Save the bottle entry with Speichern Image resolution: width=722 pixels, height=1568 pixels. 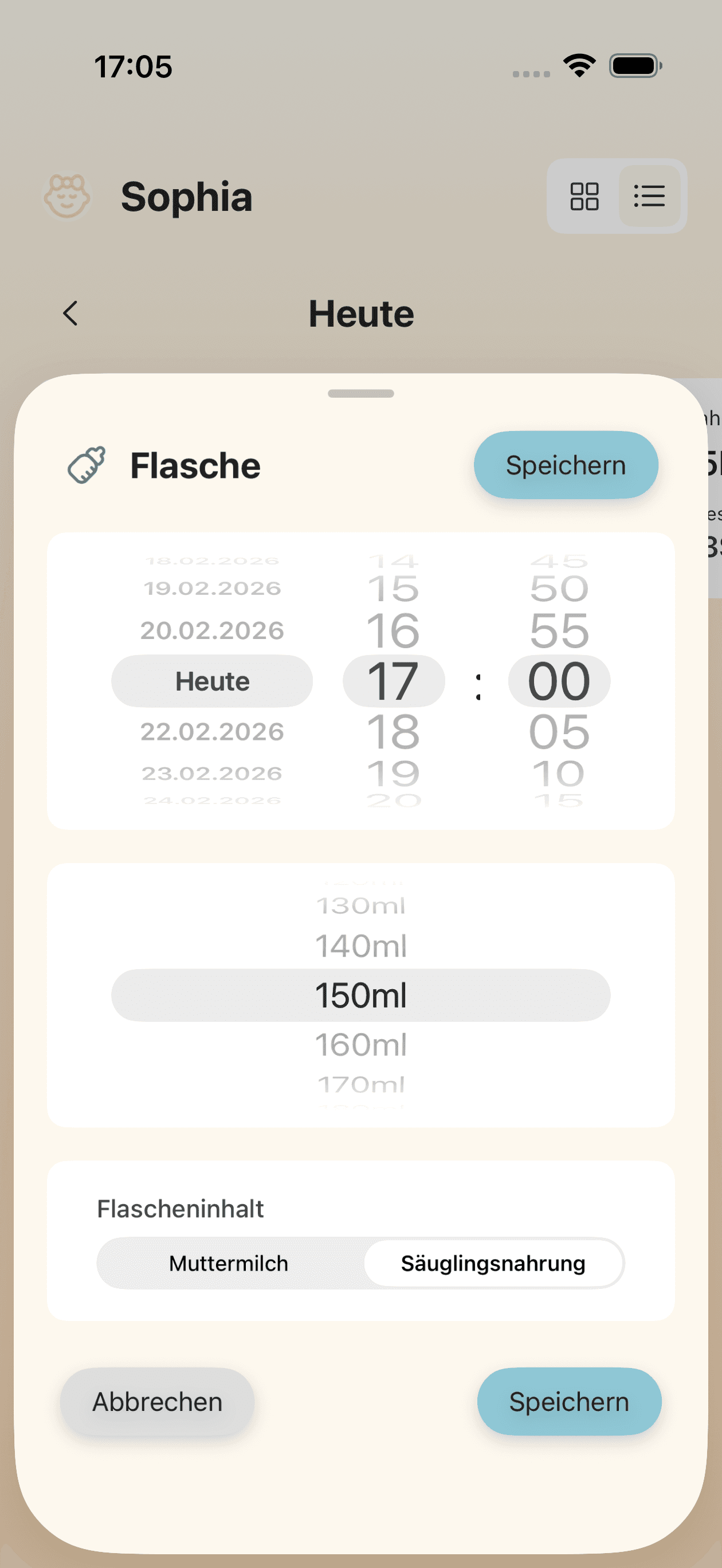565,464
